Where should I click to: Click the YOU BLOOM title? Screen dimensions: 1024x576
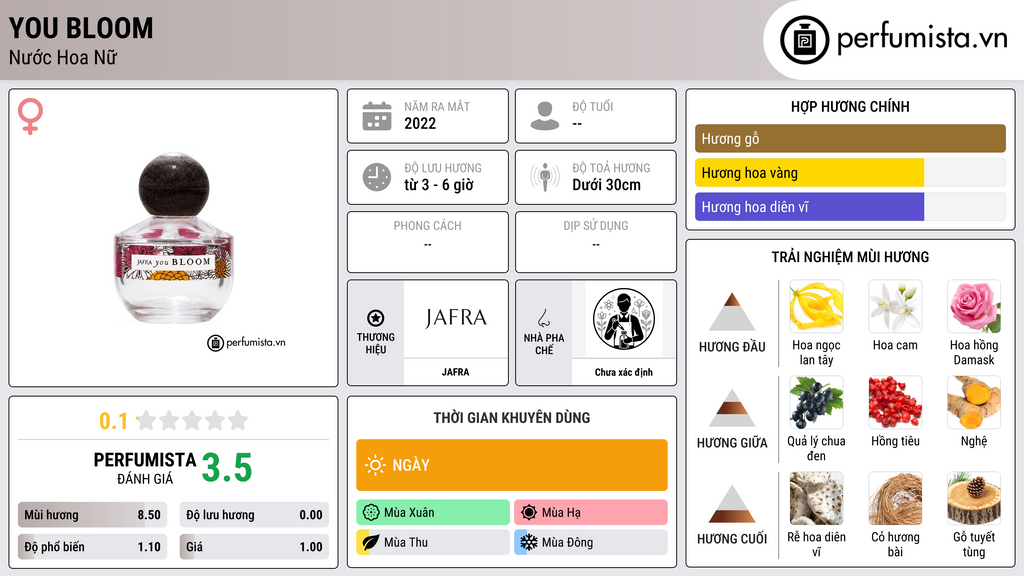pyautogui.click(x=81, y=28)
